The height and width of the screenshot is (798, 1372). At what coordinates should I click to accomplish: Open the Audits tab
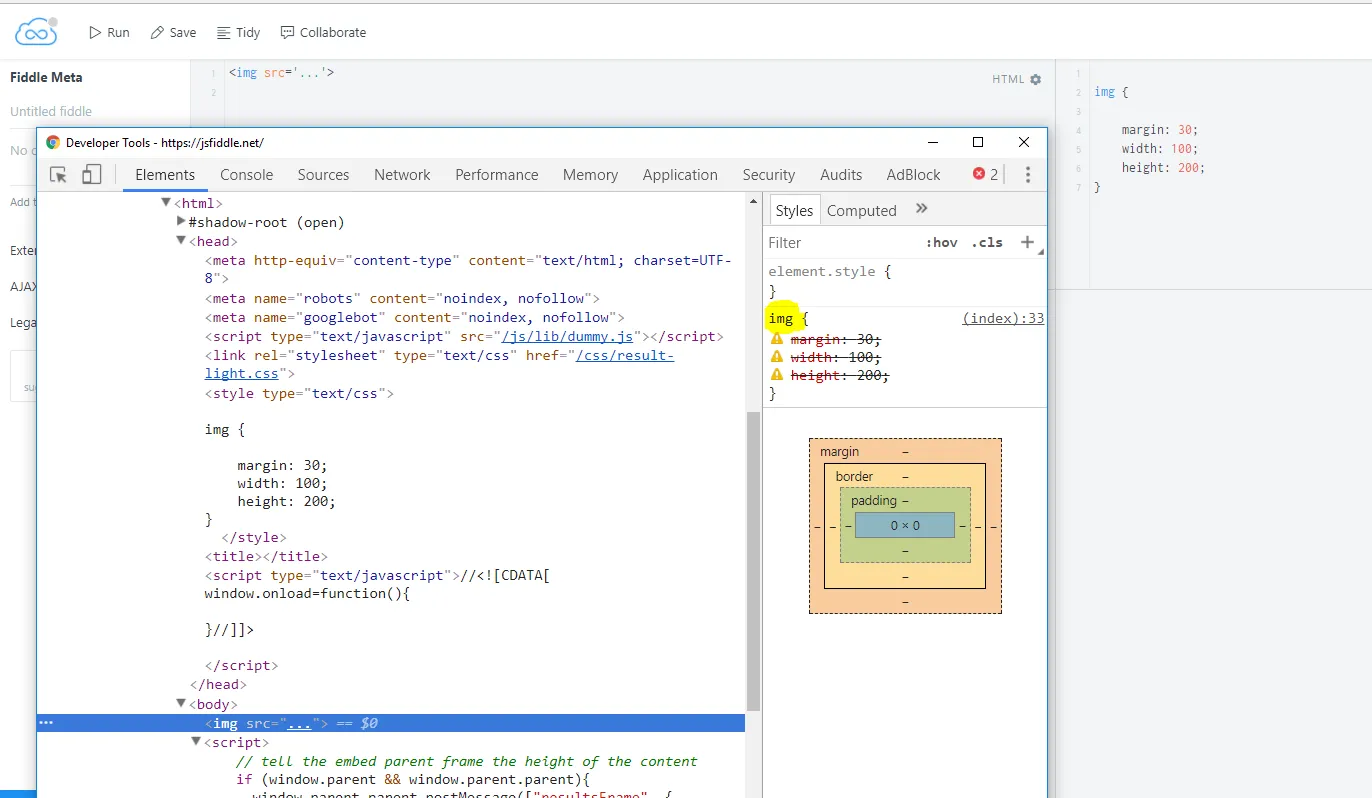pyautogui.click(x=841, y=175)
